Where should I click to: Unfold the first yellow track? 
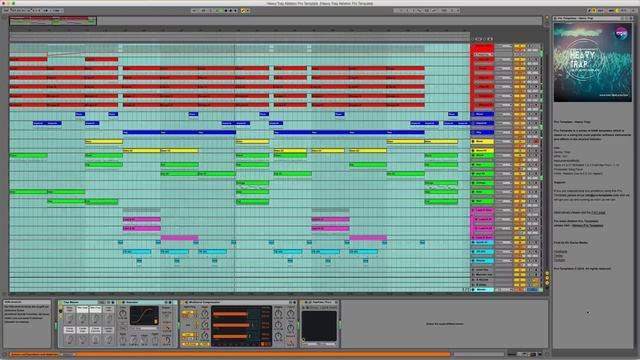click(473, 142)
